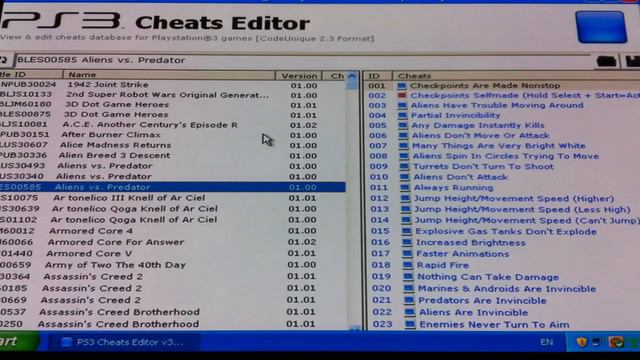Click the scroll up arrow of game list
Image resolution: width=640 pixels, height=360 pixels.
[x=352, y=76]
